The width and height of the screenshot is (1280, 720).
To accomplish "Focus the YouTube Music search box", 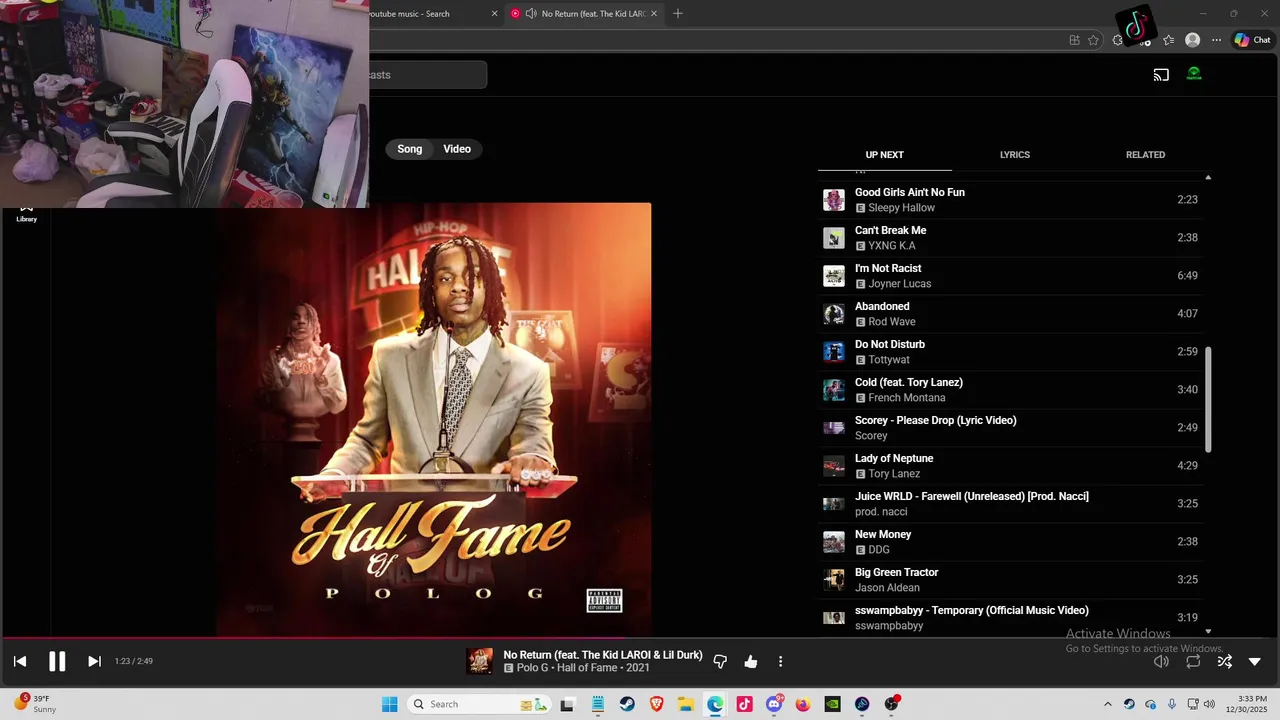I will 428,75.
